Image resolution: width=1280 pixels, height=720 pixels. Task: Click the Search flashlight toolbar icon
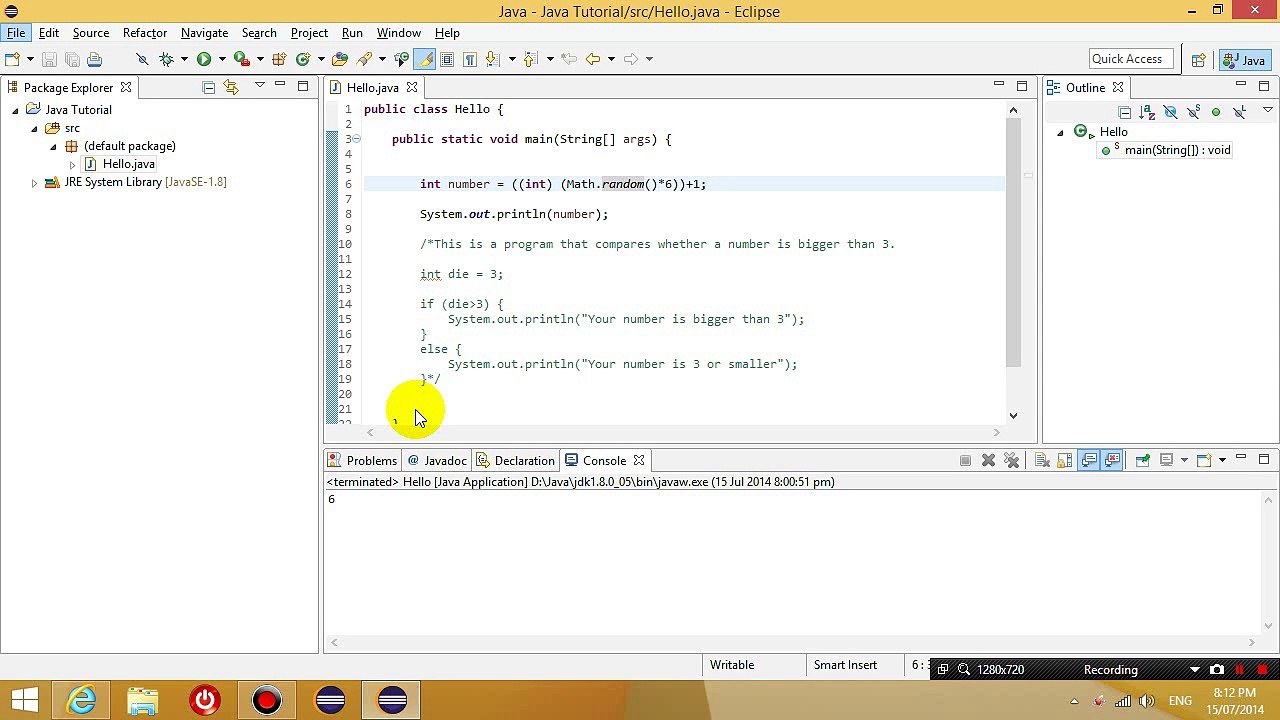click(x=364, y=59)
